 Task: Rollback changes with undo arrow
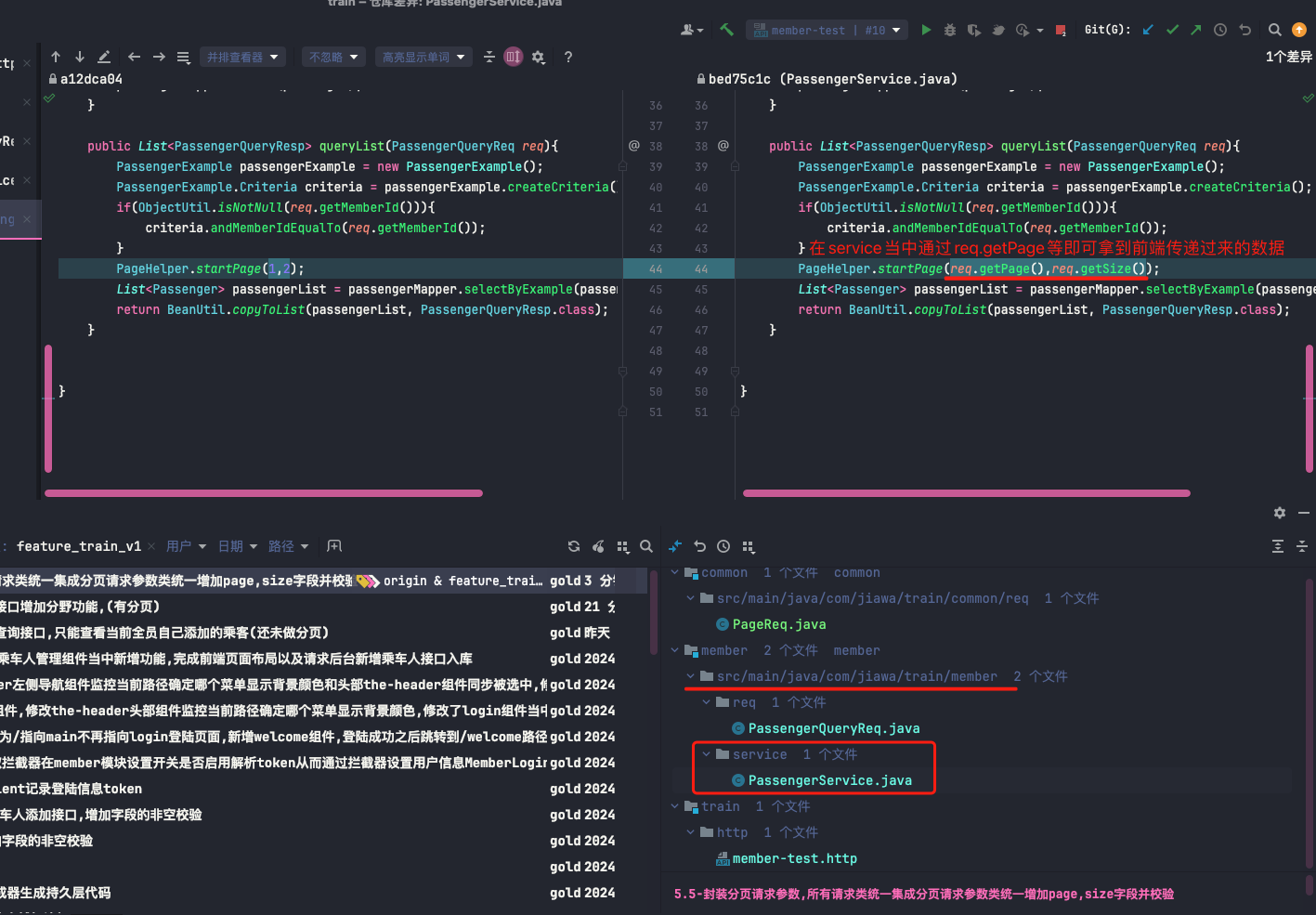tap(1244, 30)
